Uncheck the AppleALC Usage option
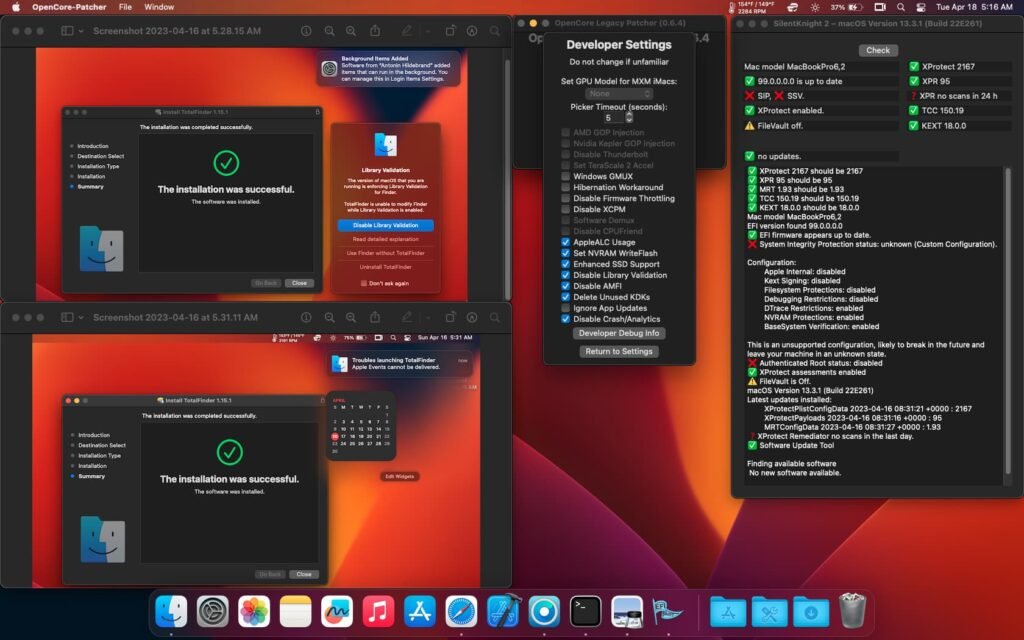 [565, 243]
